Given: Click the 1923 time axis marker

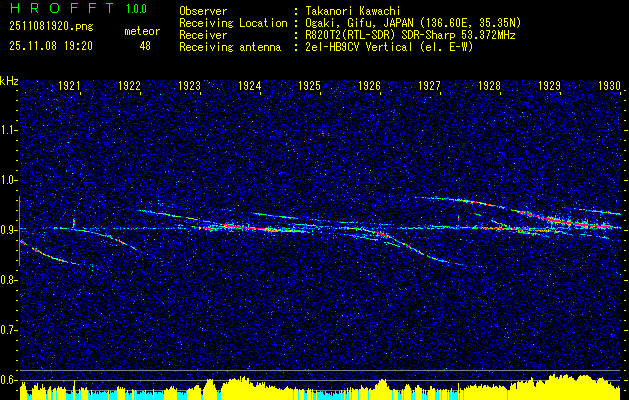Looking at the screenshot, I should (x=189, y=85).
